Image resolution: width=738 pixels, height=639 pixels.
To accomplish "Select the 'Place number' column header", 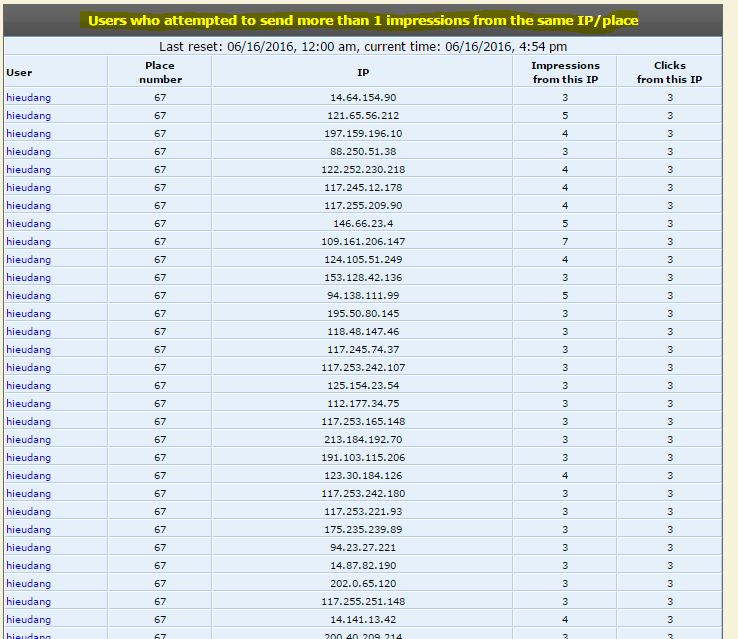I will click(160, 72).
